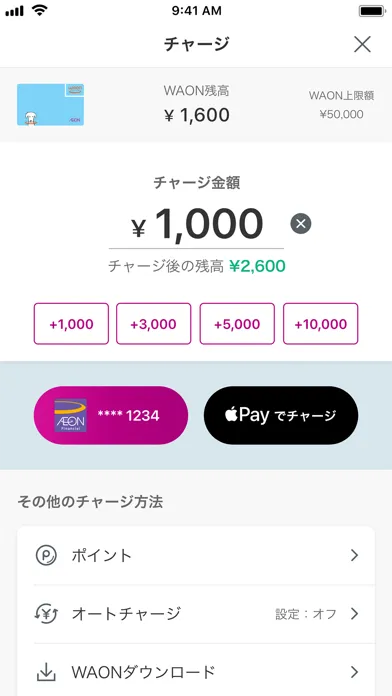392x696 pixels.
Task: Tap the auto-charge yen cycle icon
Action: pyautogui.click(x=46, y=614)
